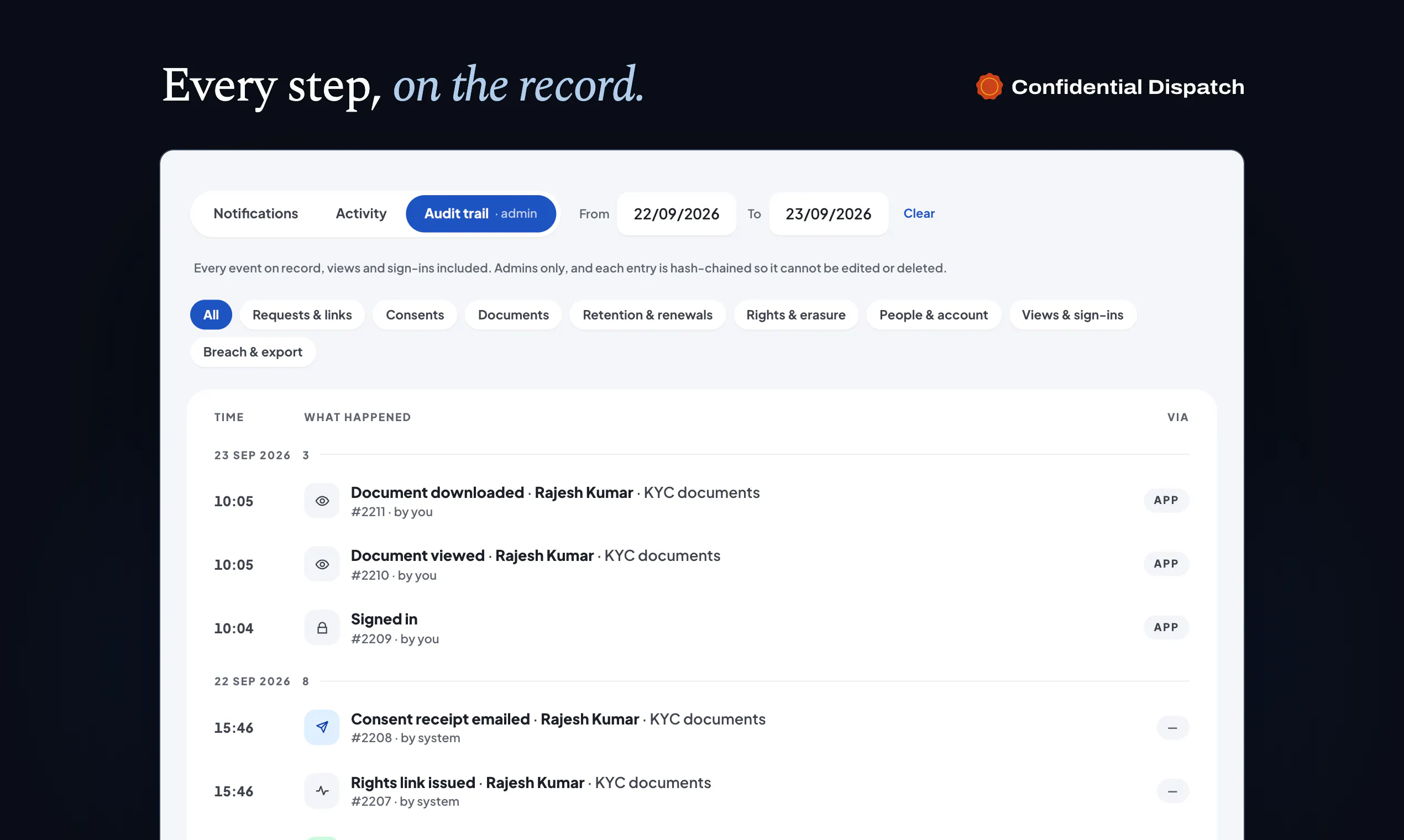Image resolution: width=1404 pixels, height=840 pixels.
Task: Click the From date field 22/09/2026
Action: [x=676, y=213]
